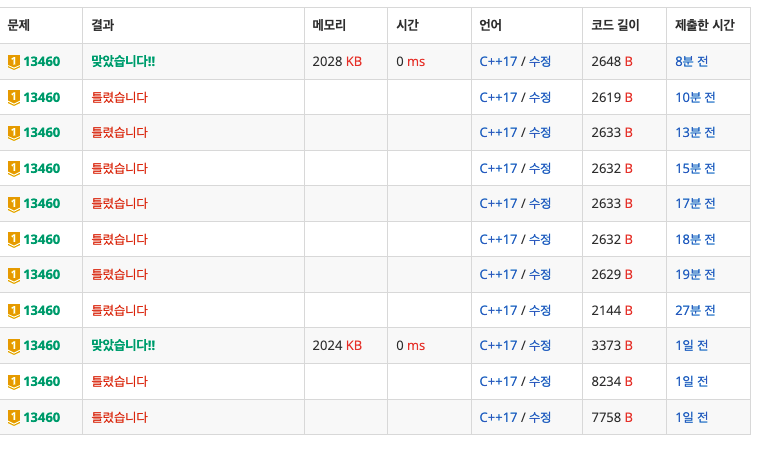Image resolution: width=774 pixels, height=450 pixels.
Task: Click the gold tier badge in the 18분 전 row
Action: (x=14, y=240)
